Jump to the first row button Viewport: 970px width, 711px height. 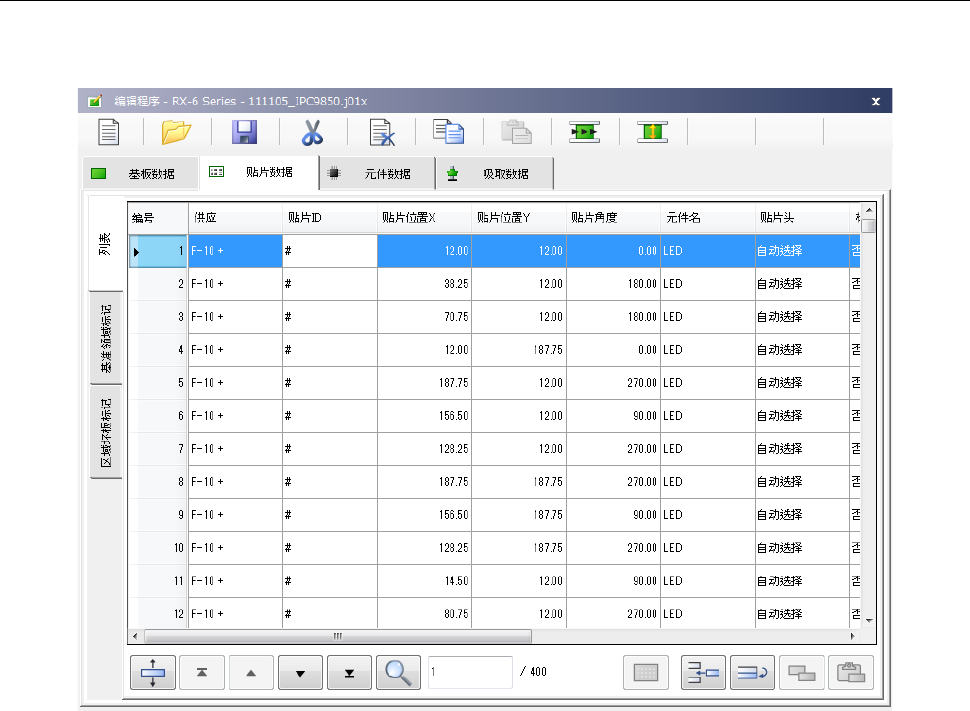click(202, 673)
